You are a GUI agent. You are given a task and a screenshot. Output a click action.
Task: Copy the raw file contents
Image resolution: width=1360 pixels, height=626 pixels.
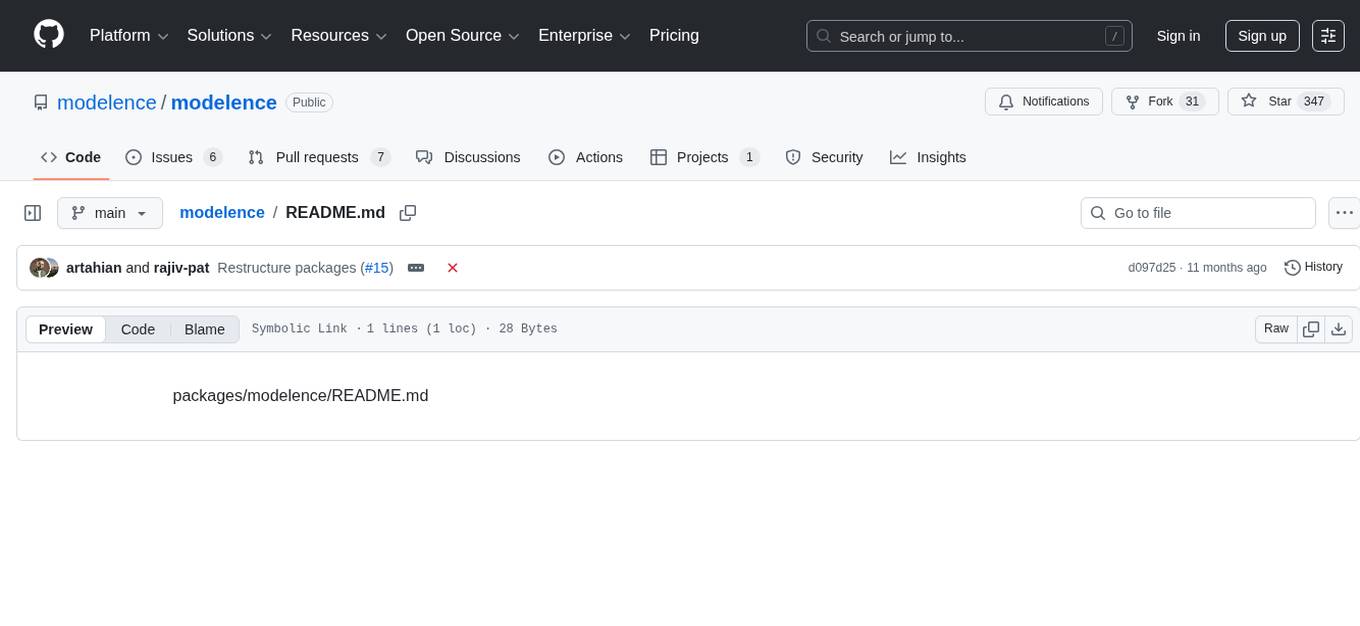(1310, 328)
